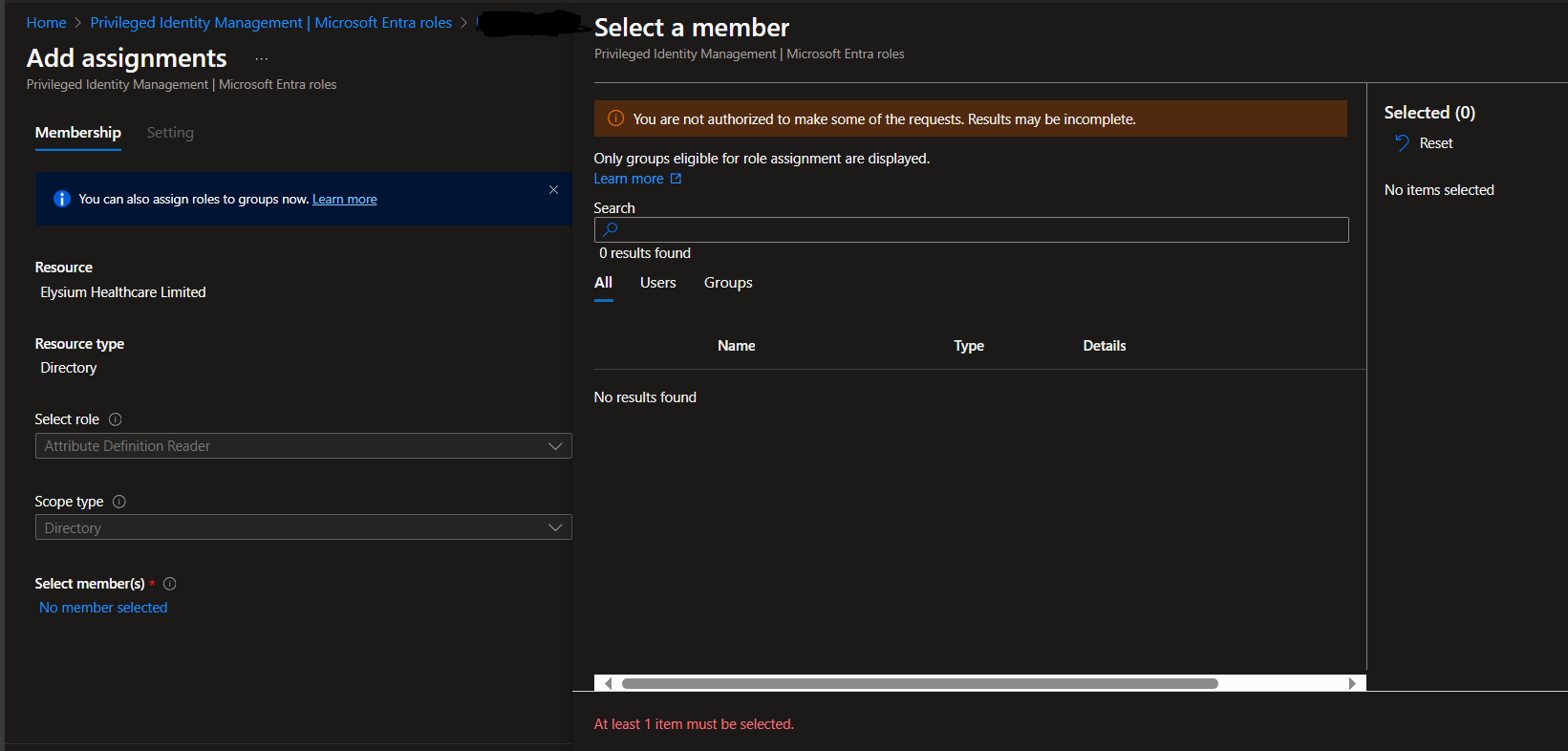Click the Home breadcrumb link
Screen dimensions: 1568x751
(x=47, y=23)
